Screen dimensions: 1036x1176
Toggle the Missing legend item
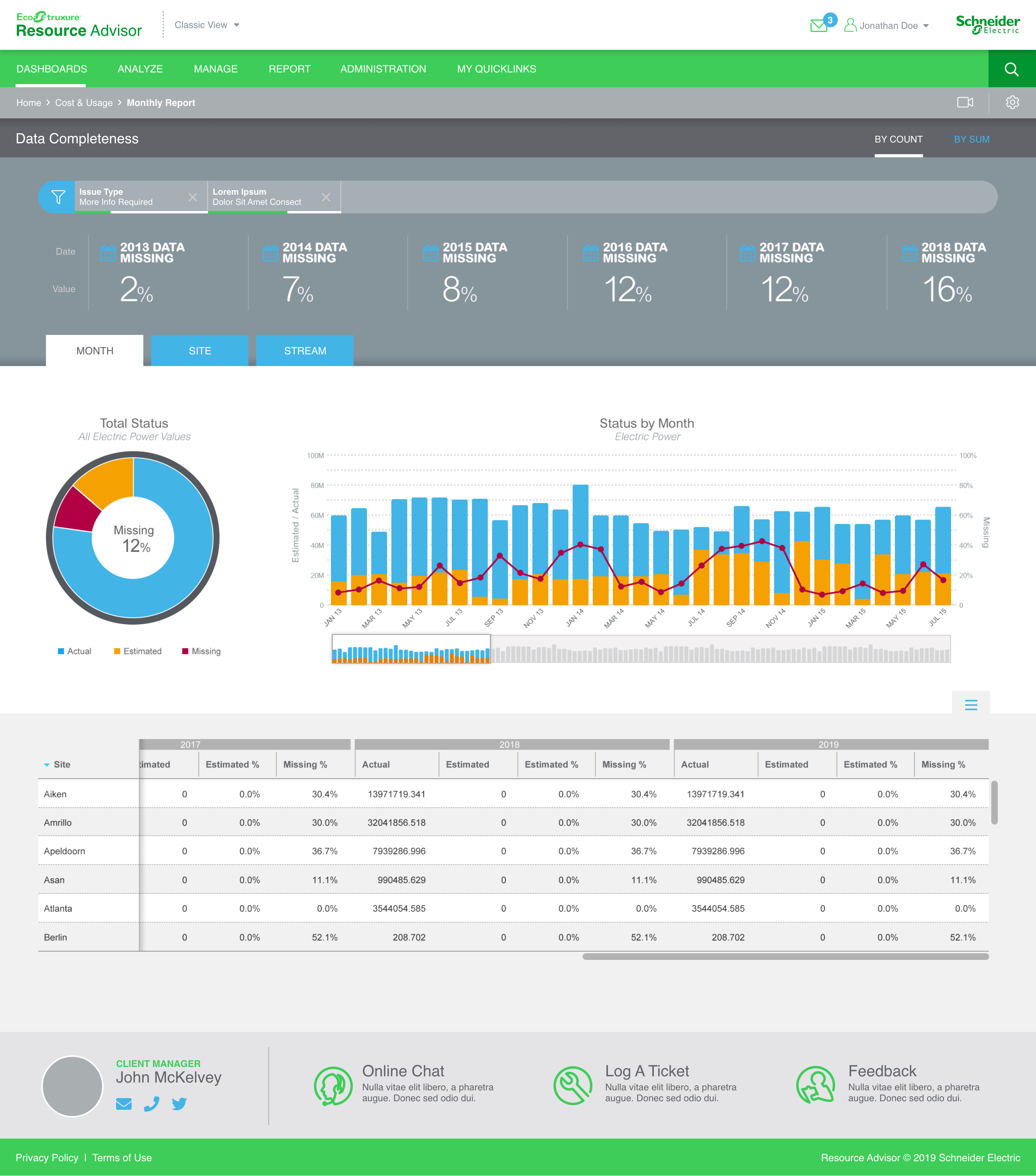point(201,651)
